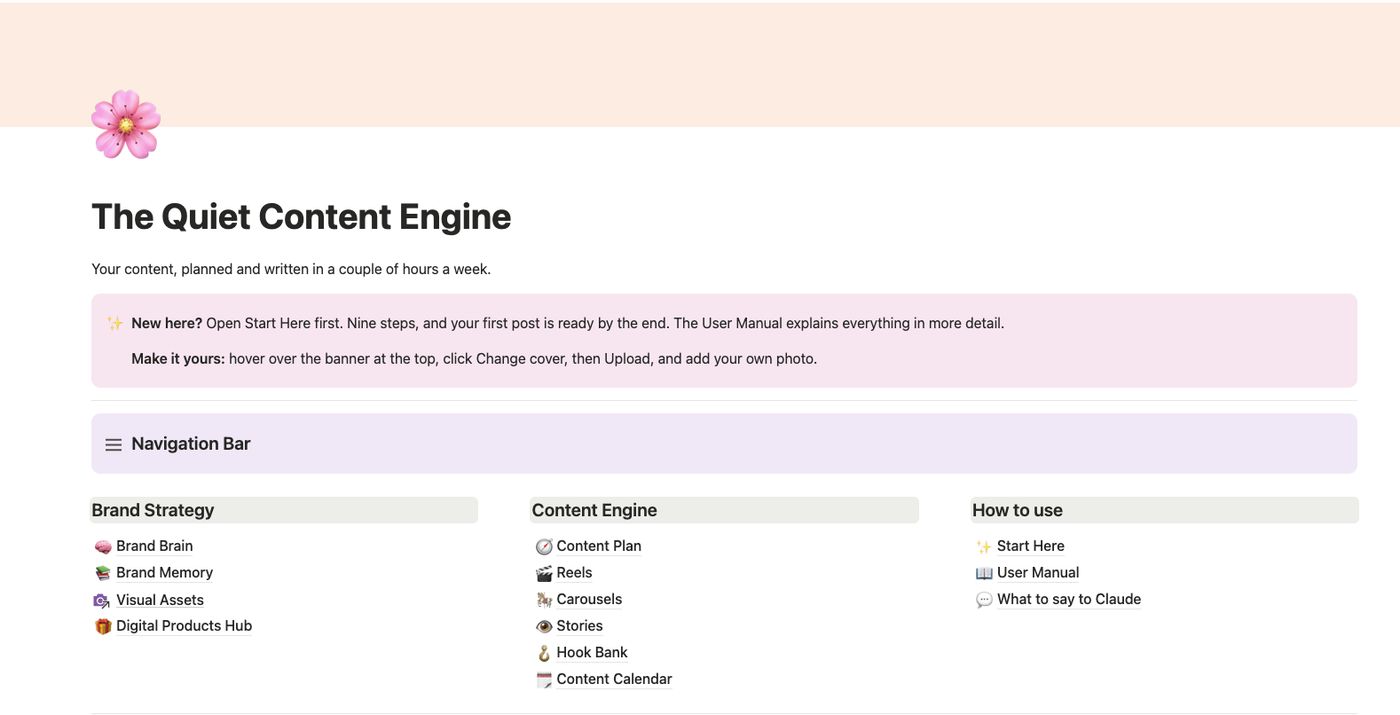Viewport: 1400px width, 715px height.
Task: Click the calendar icon beside Content Calendar
Action: point(544,680)
